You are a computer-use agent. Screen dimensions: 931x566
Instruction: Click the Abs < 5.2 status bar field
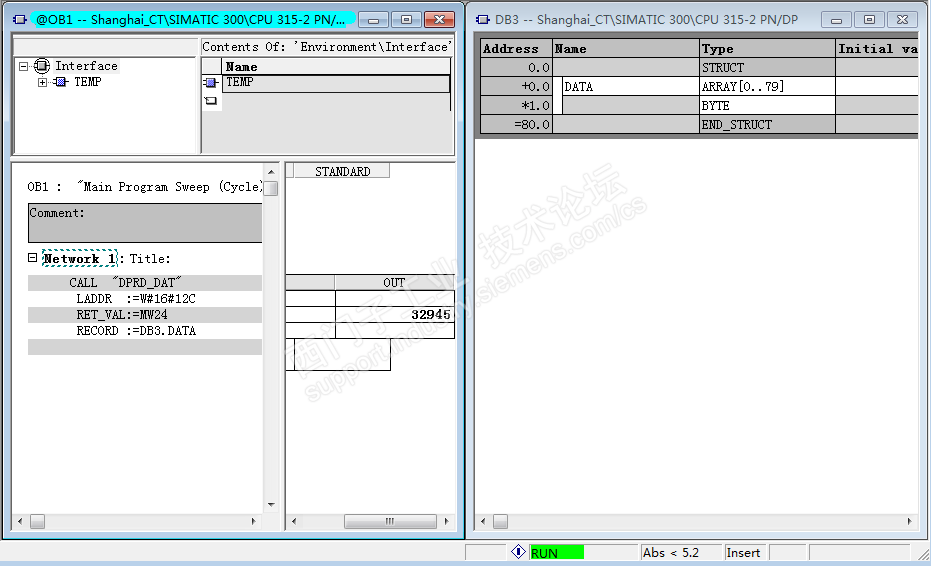[680, 552]
